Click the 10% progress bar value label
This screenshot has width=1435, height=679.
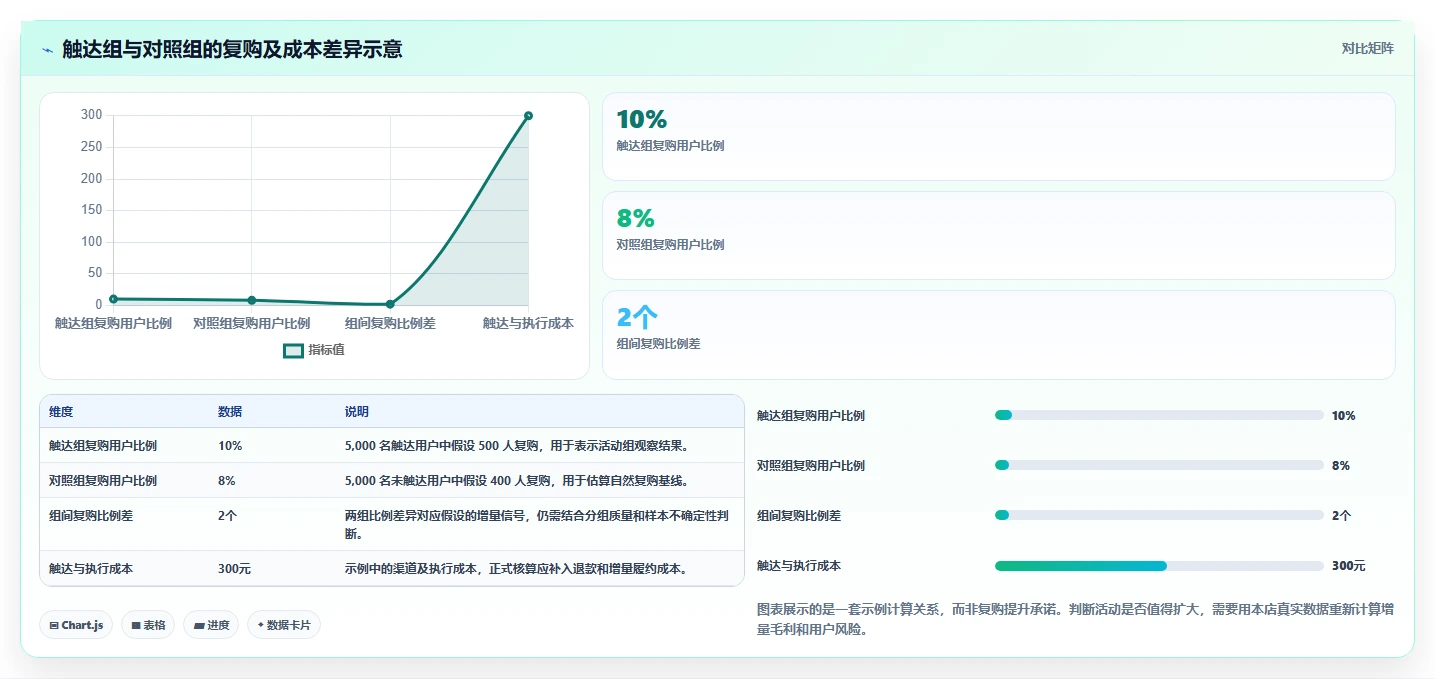1343,415
